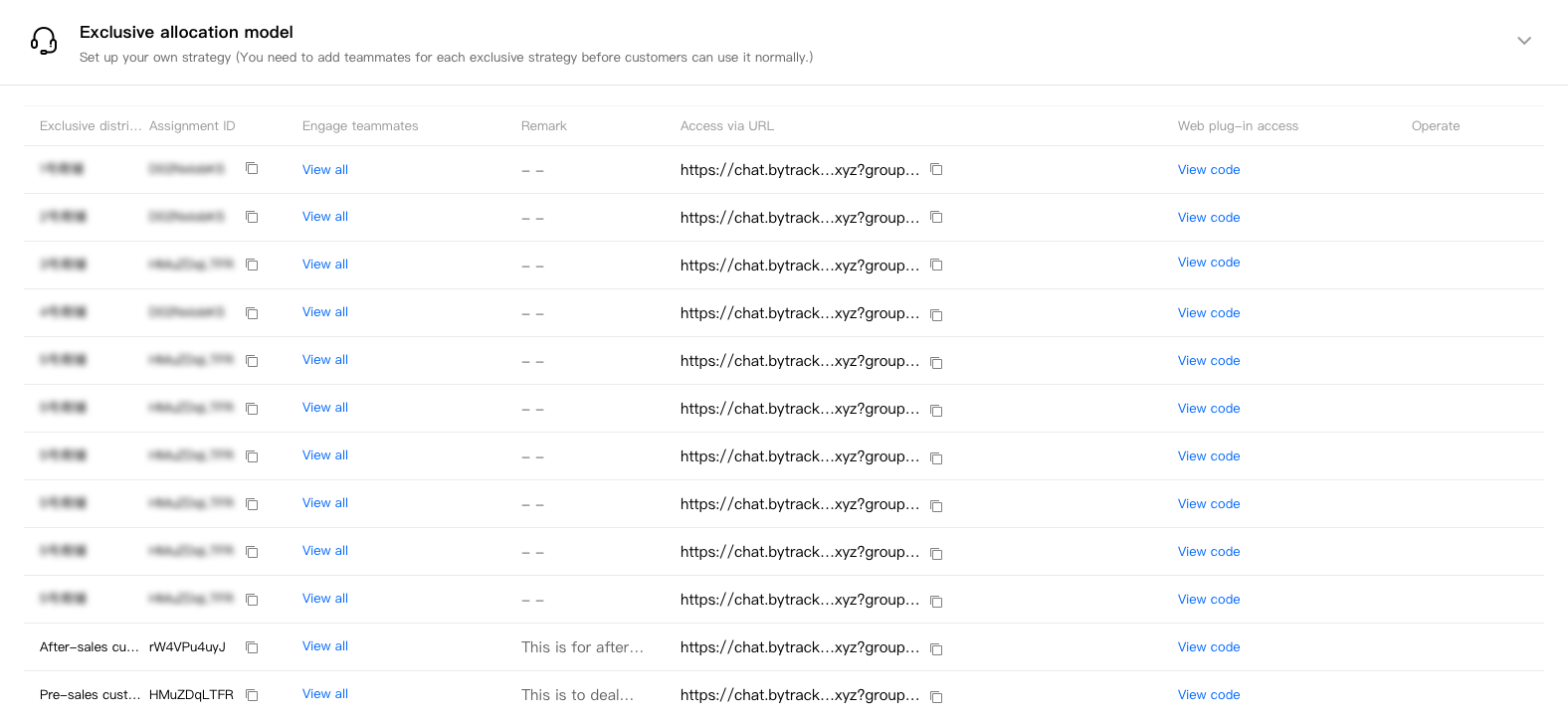Copy access URL in the second table row

[936, 217]
